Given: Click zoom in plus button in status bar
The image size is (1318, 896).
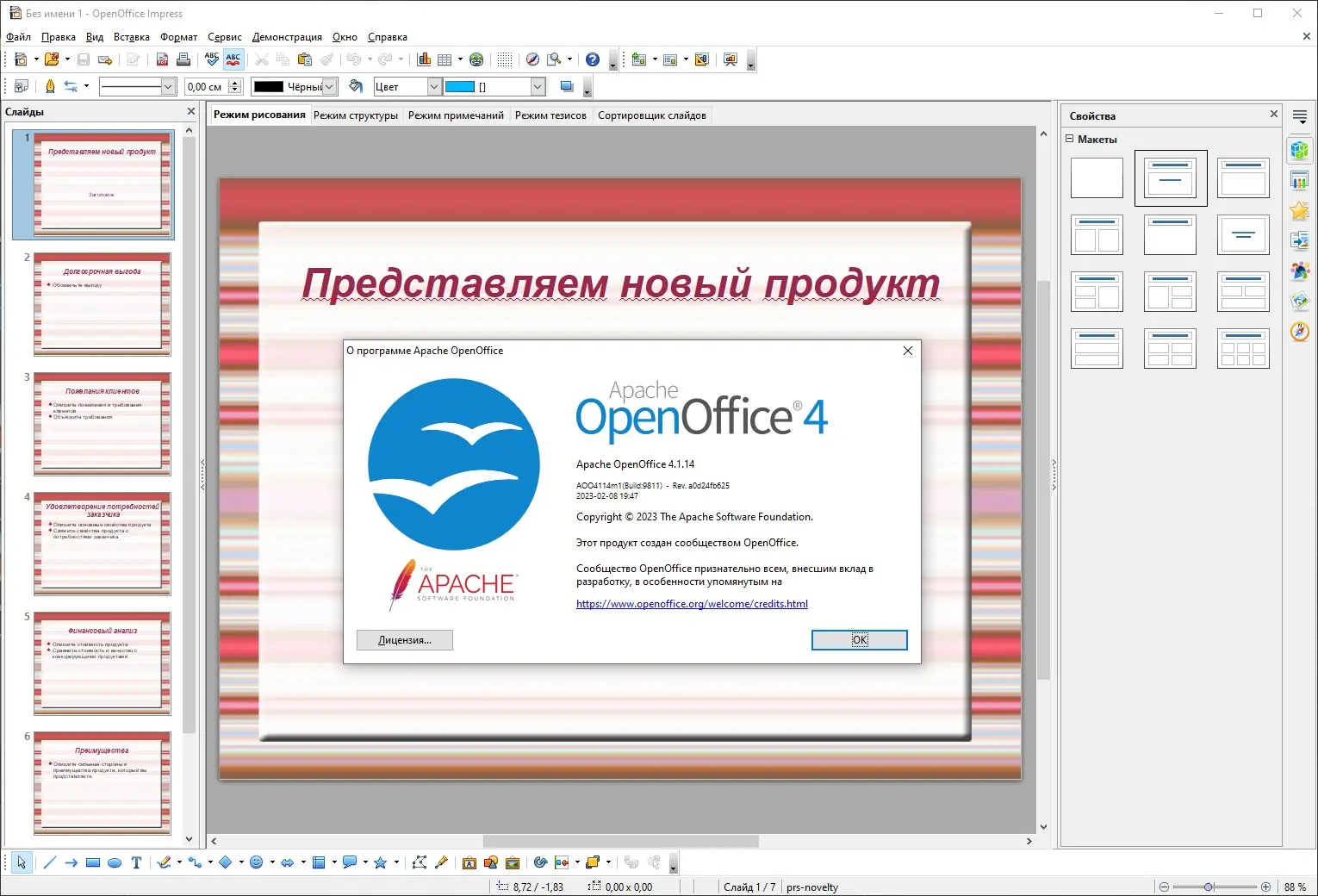Looking at the screenshot, I should pos(1265,887).
